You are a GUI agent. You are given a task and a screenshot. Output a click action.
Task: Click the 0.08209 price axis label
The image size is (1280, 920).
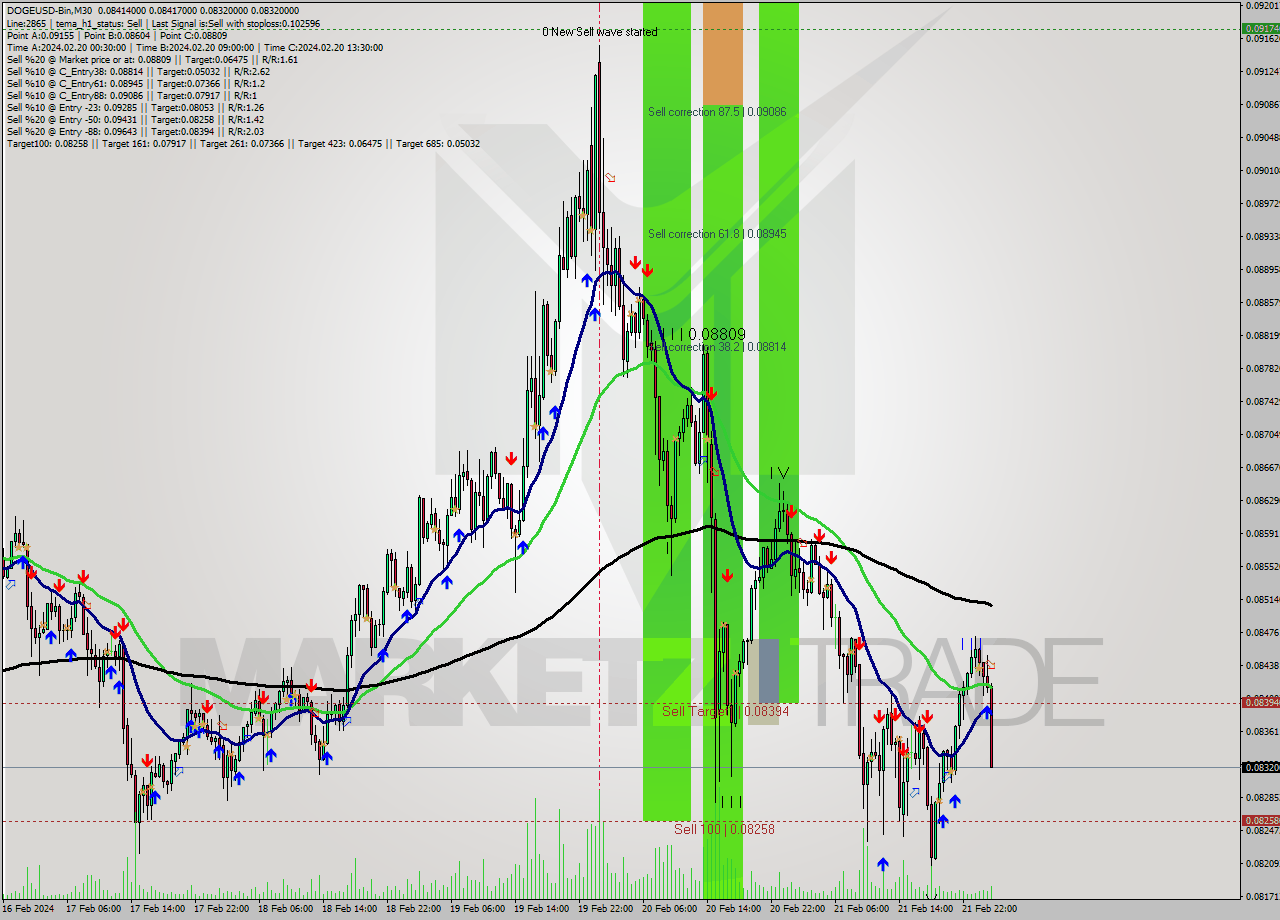point(1263,863)
